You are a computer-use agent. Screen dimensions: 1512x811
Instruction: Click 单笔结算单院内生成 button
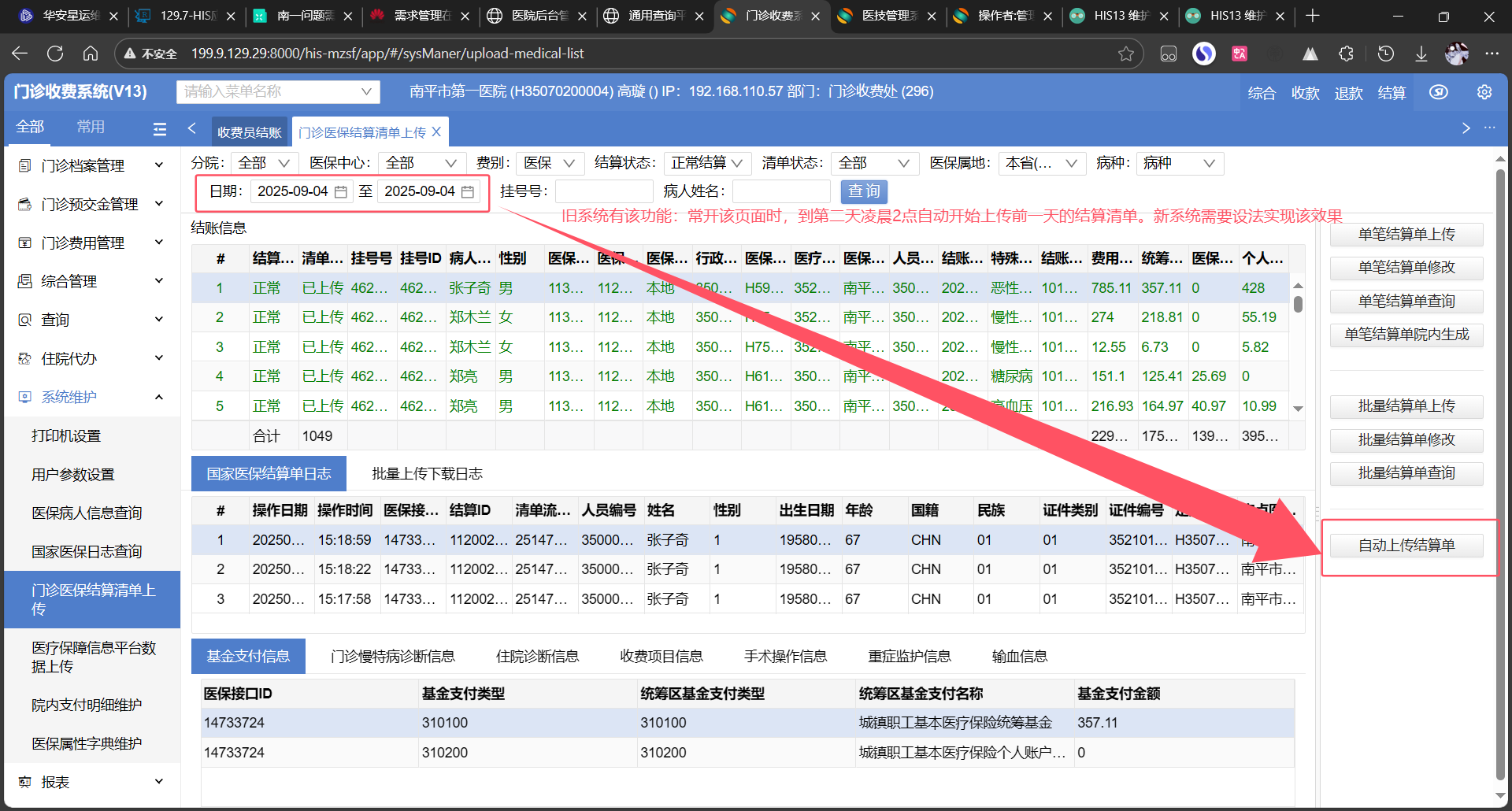(1406, 335)
